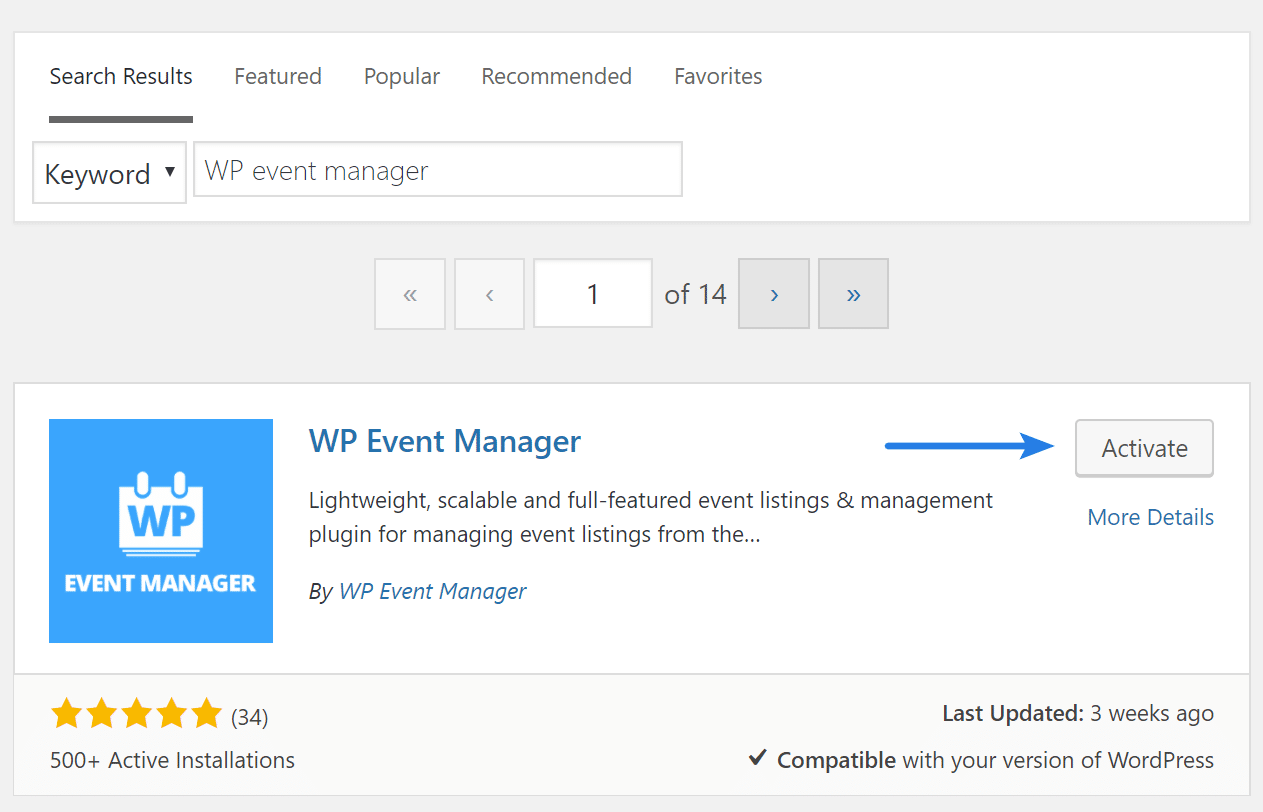Image resolution: width=1263 pixels, height=812 pixels.
Task: Open the WP Event Manager title link
Action: (445, 441)
